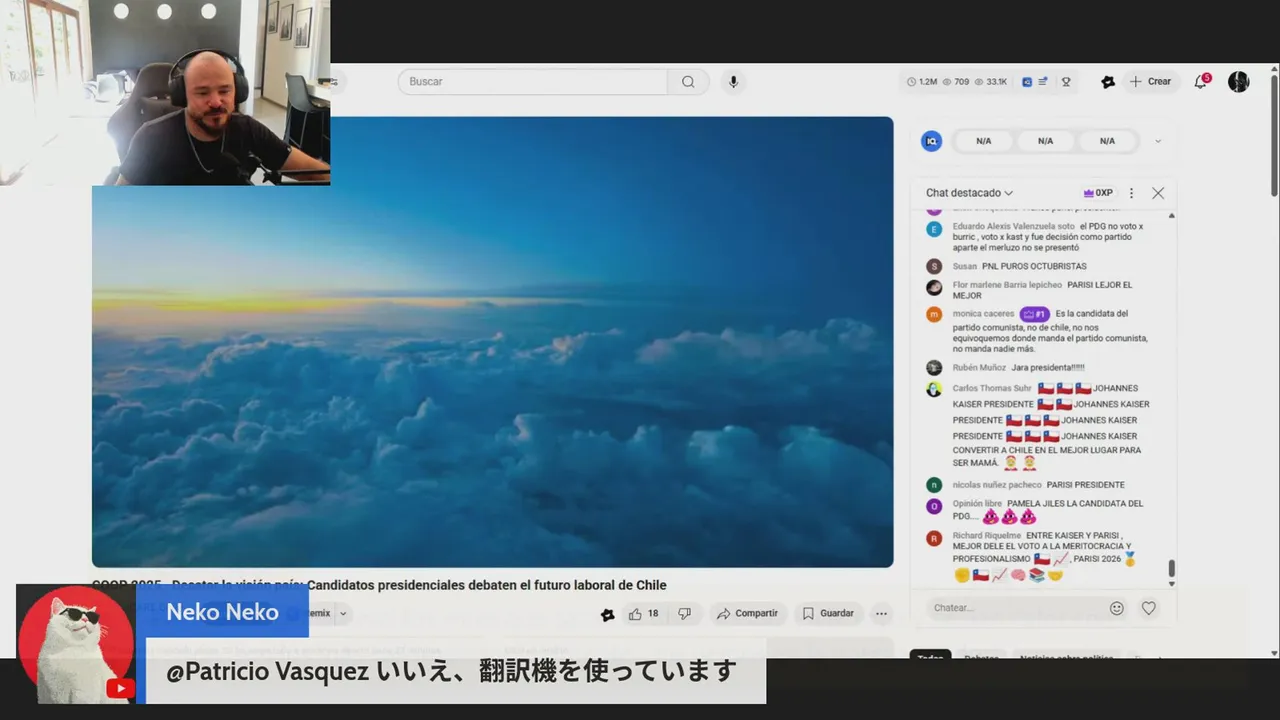The width and height of the screenshot is (1280, 720).
Task: Click the list icon beside vidIQ icon
Action: tap(1043, 82)
